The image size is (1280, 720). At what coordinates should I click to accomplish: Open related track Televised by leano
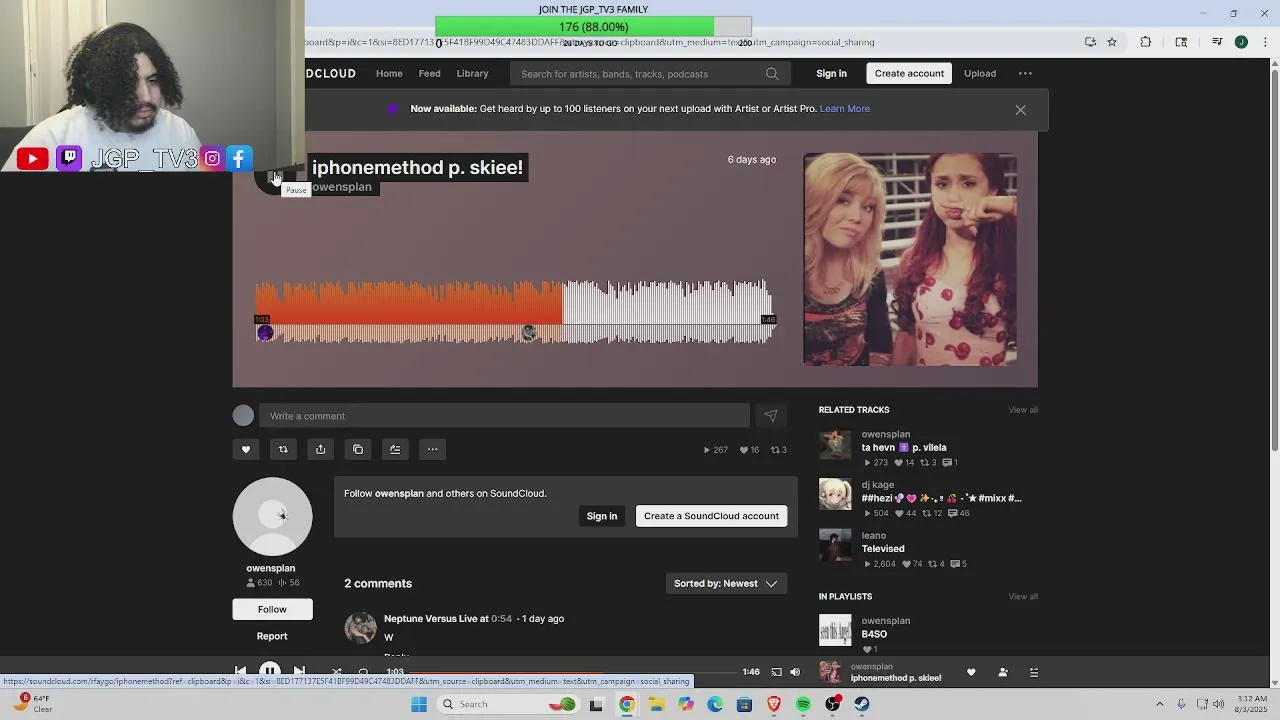(883, 549)
